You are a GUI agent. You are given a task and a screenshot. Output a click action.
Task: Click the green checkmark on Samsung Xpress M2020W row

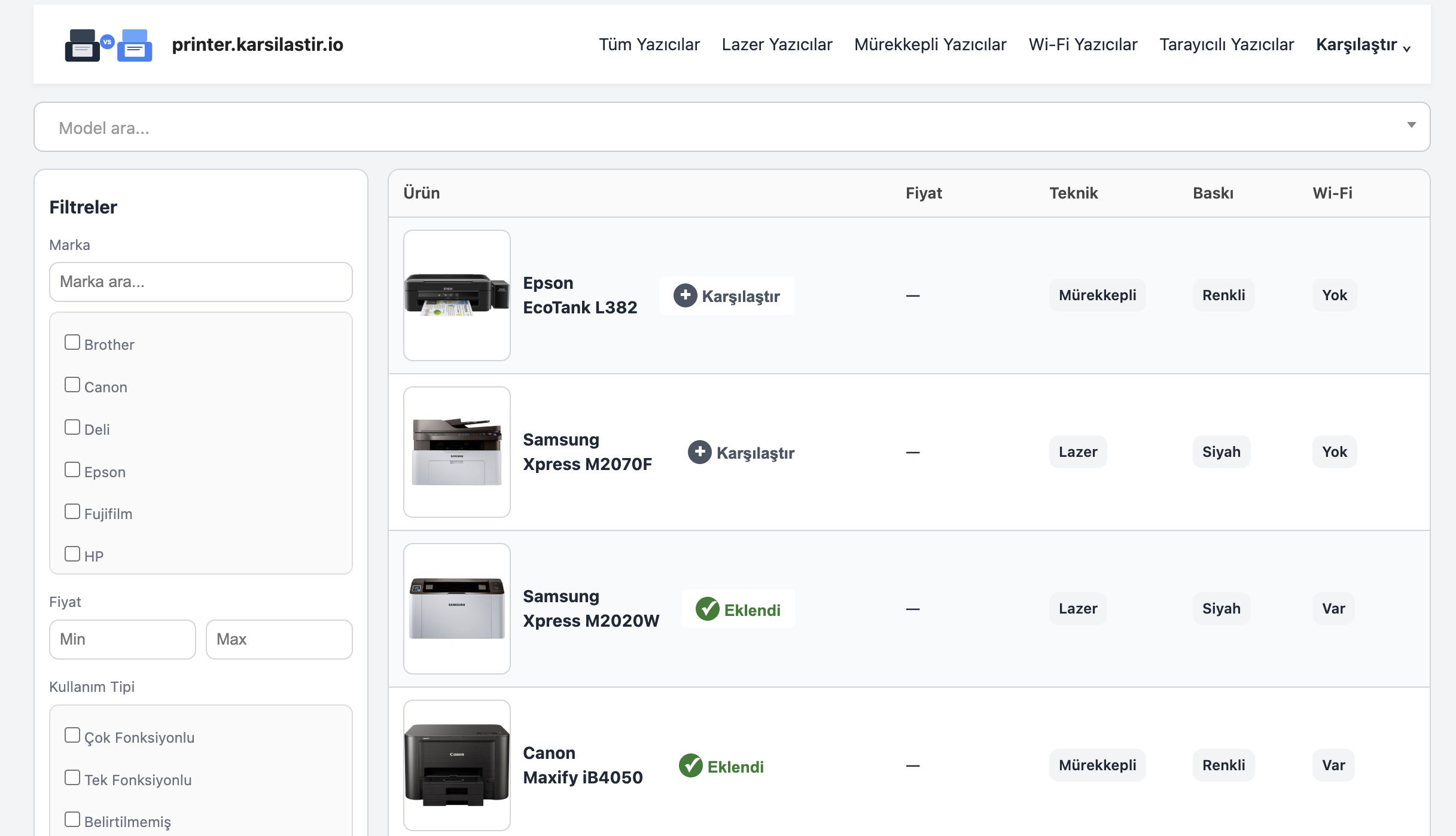click(708, 608)
